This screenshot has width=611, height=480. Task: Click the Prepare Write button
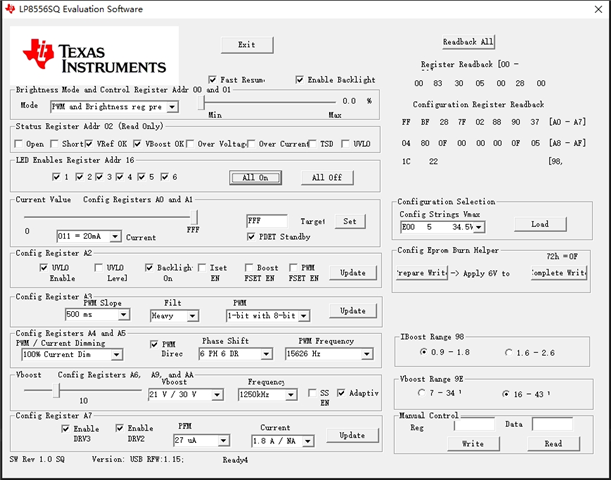click(422, 273)
